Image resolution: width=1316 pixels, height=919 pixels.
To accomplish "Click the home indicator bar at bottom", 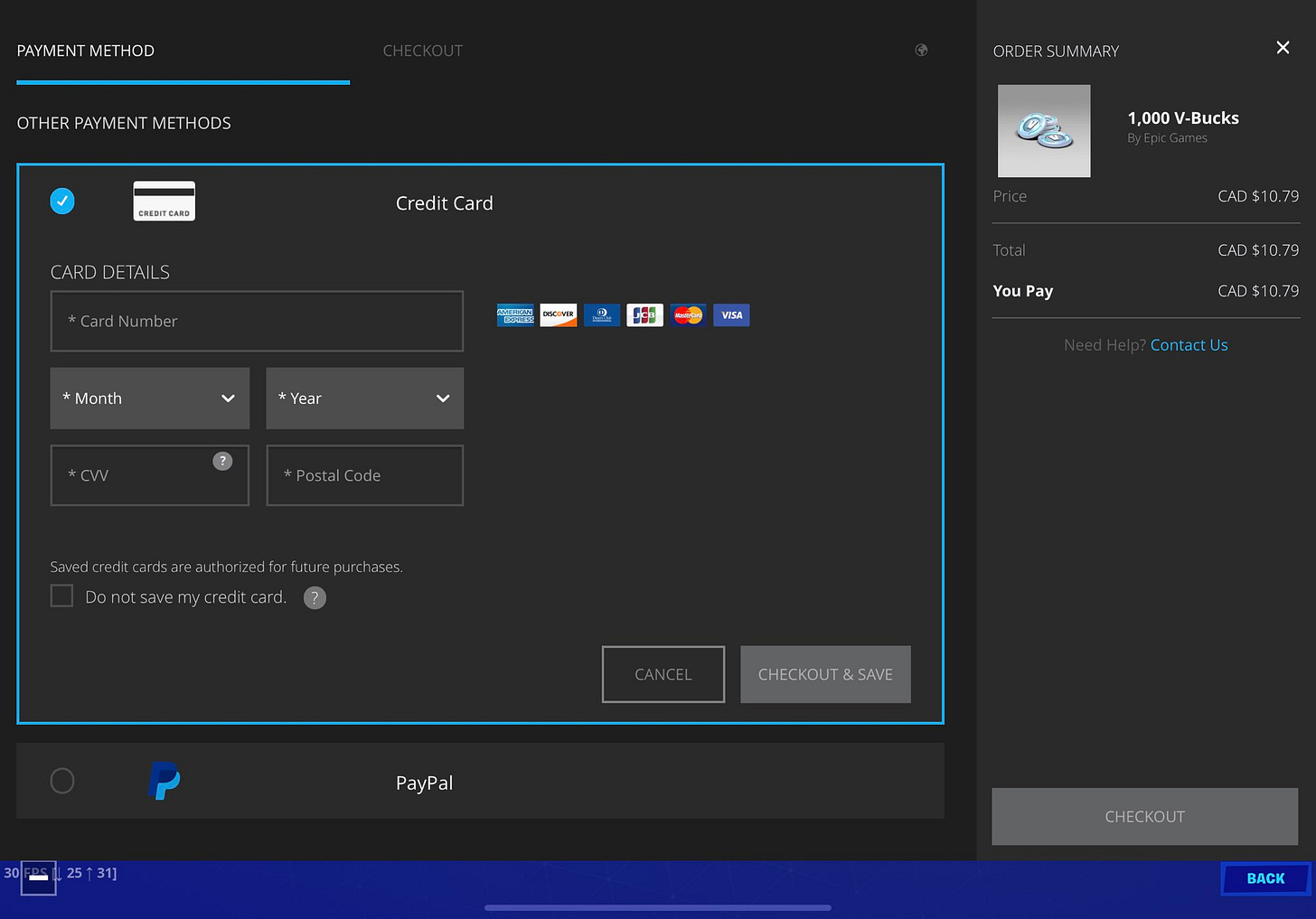I will [658, 907].
